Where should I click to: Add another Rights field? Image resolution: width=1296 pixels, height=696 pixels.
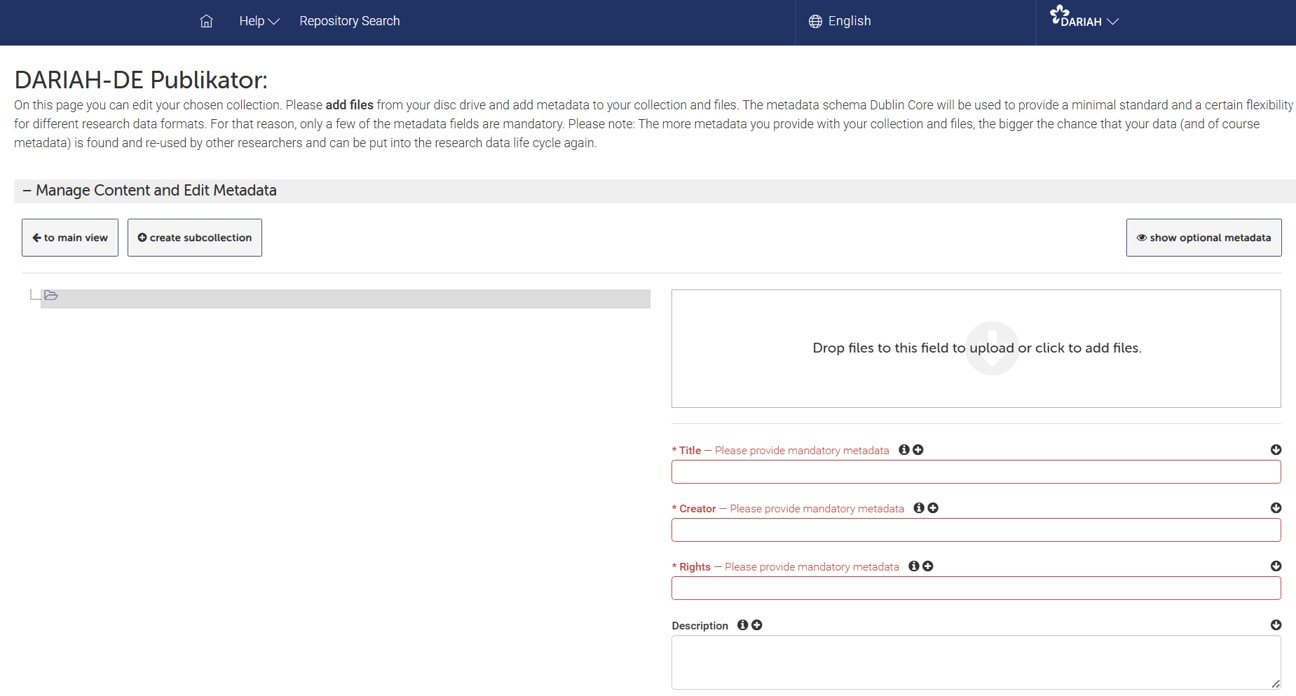pos(928,566)
